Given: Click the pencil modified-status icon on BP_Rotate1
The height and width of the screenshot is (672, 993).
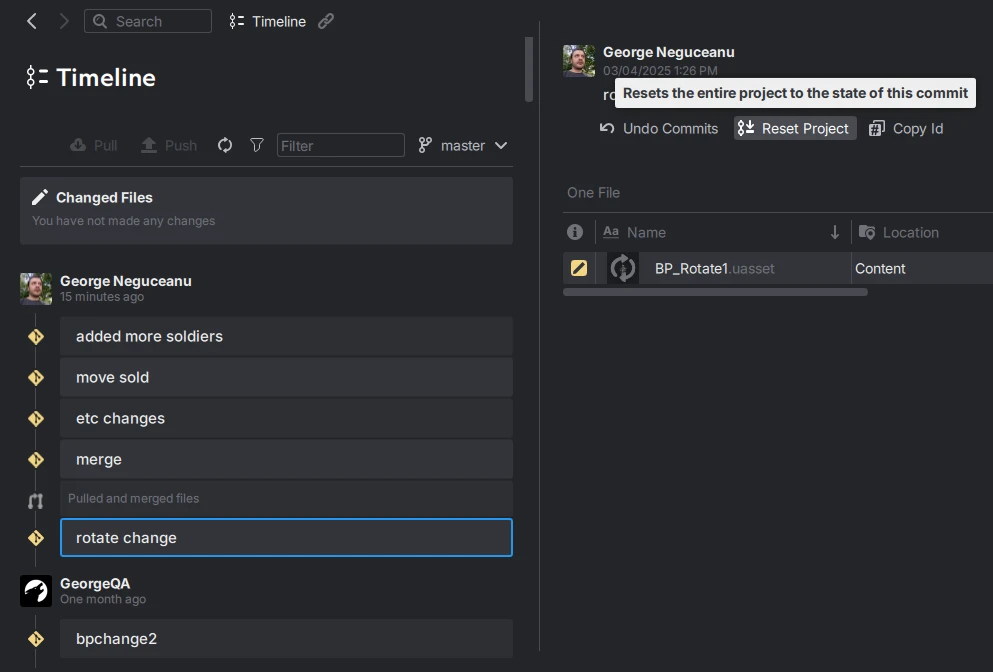Looking at the screenshot, I should 577,268.
